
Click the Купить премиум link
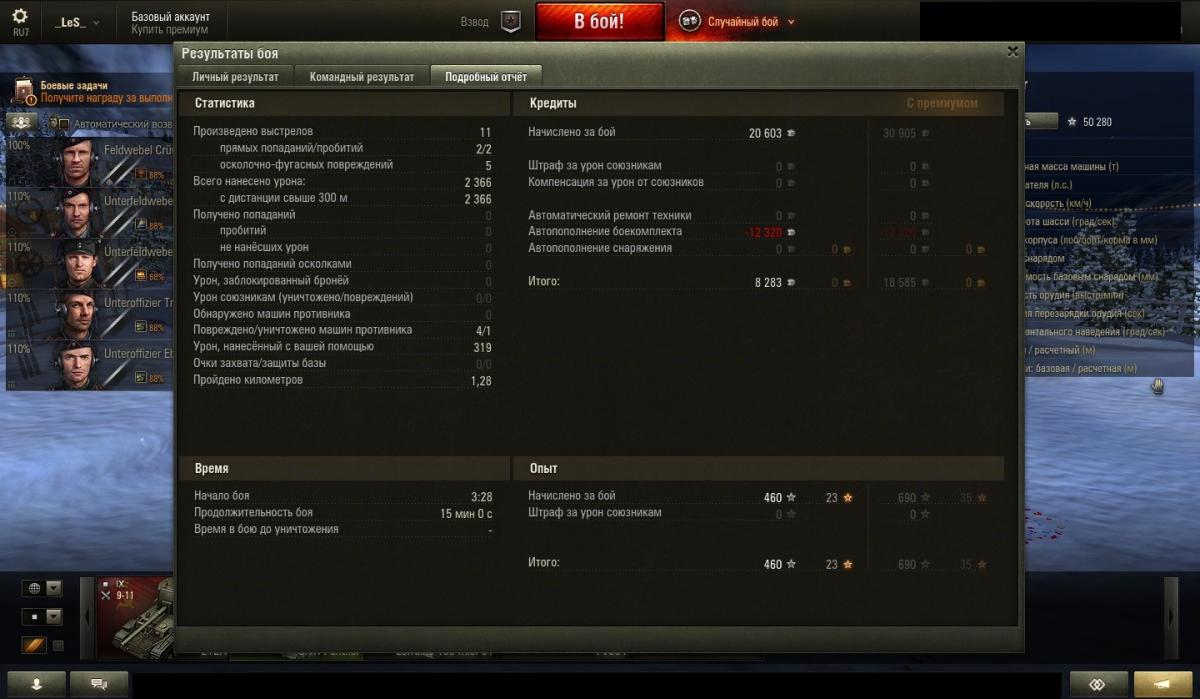[169, 30]
